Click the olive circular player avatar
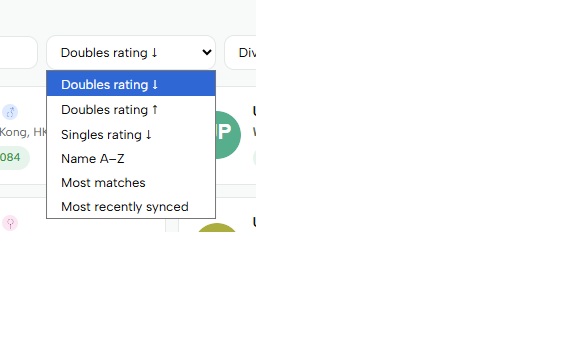Viewport: 583px width, 361px height. 217,228
